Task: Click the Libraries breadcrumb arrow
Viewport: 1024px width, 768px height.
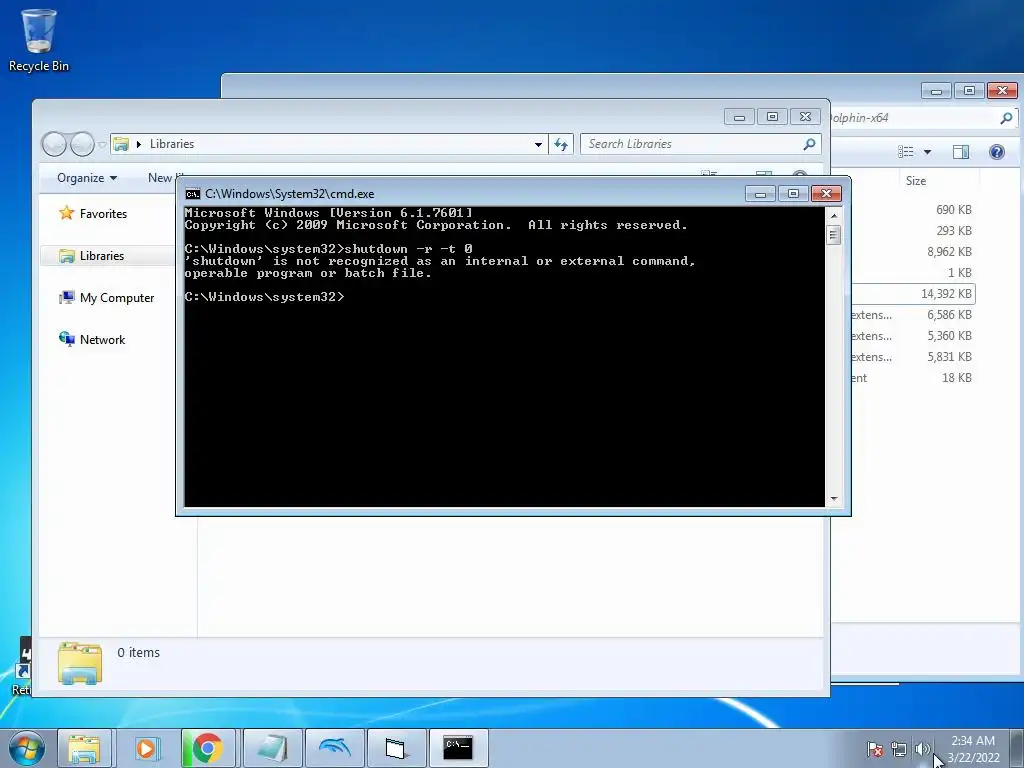Action: [x=138, y=144]
